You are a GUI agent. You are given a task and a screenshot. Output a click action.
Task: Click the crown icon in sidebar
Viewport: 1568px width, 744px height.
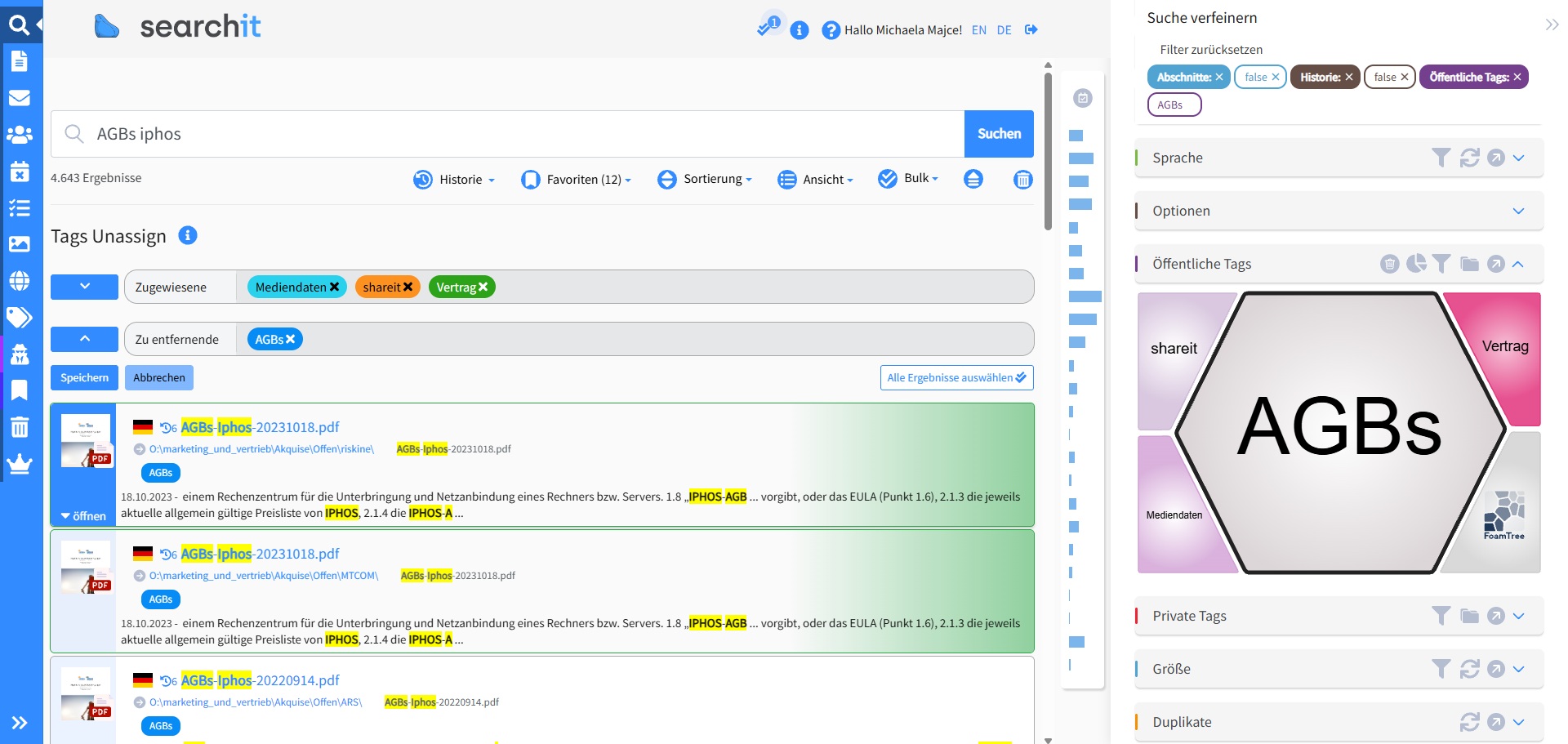(x=20, y=464)
